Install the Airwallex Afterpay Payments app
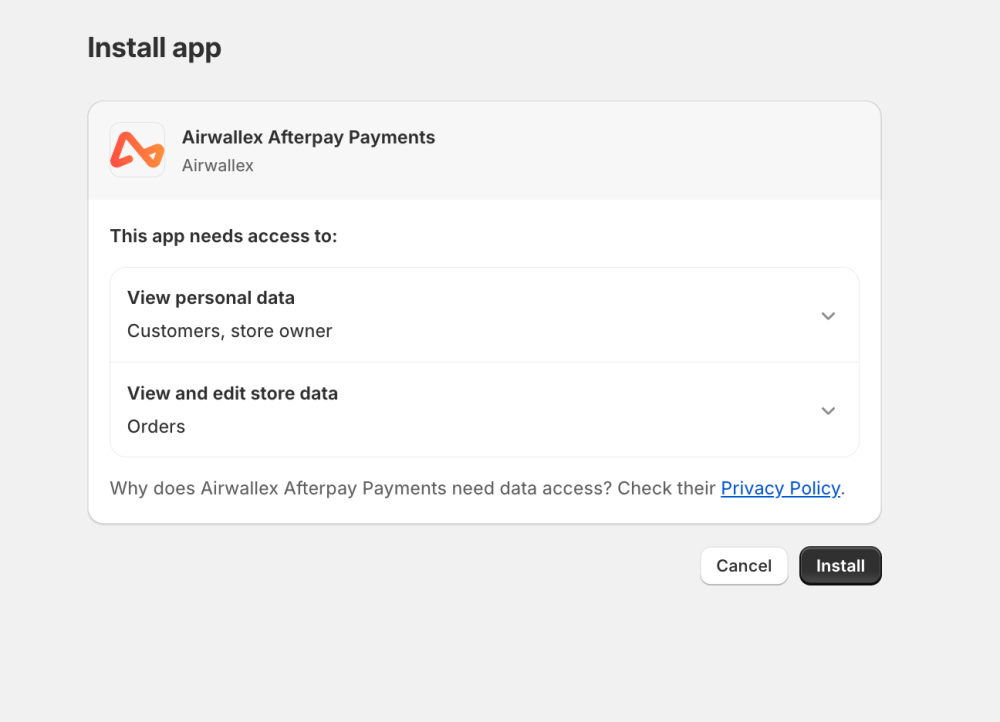This screenshot has width=1000, height=722. pos(840,565)
